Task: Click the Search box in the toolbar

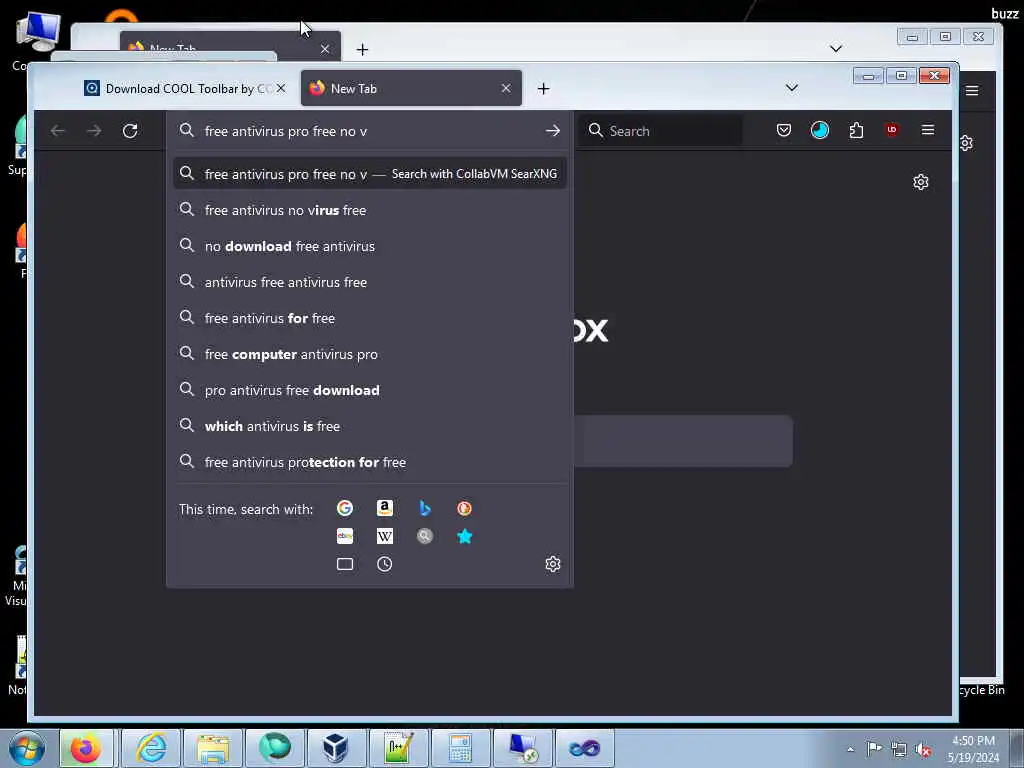Action: [661, 131]
